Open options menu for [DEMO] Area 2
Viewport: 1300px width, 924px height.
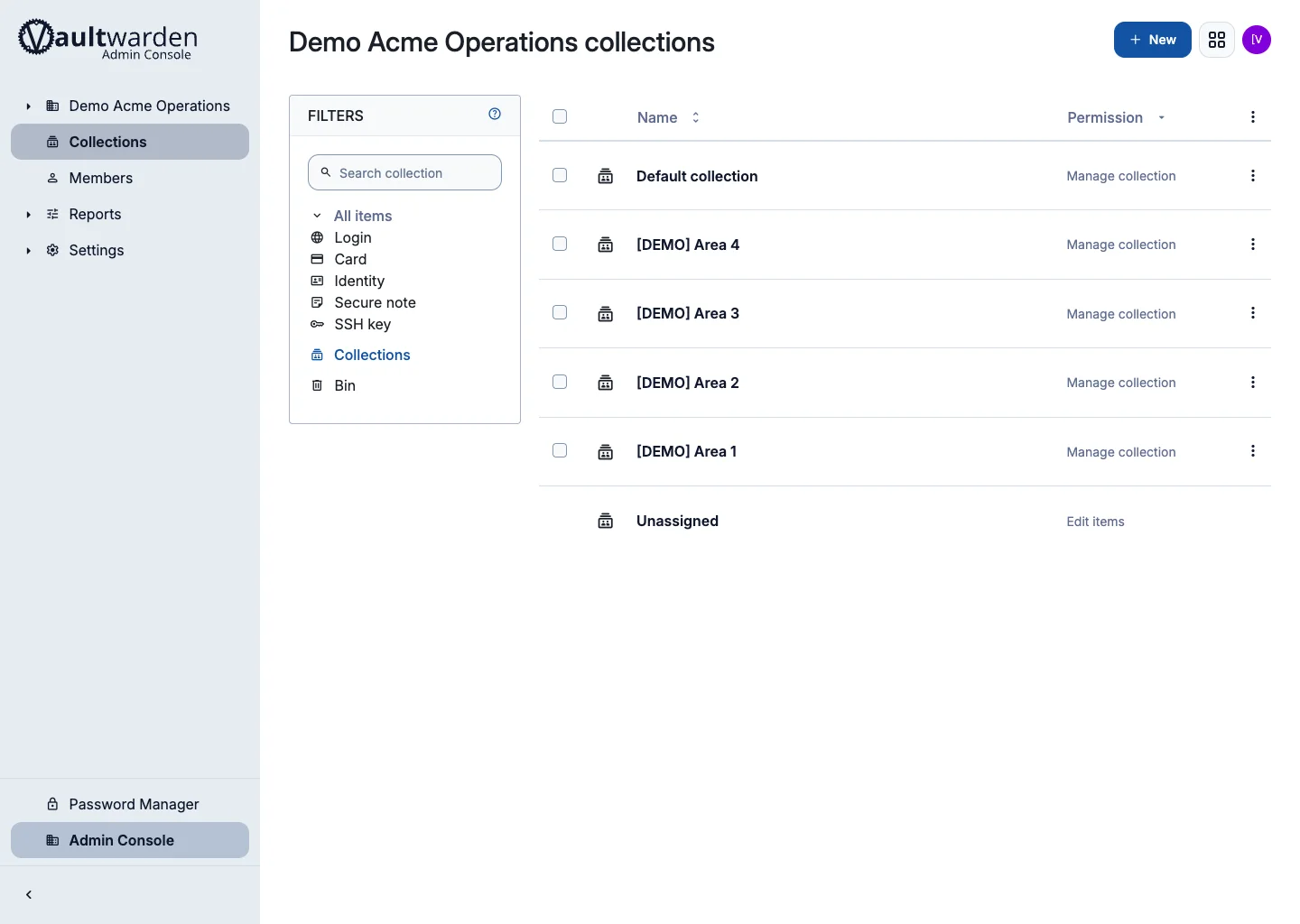pos(1253,383)
